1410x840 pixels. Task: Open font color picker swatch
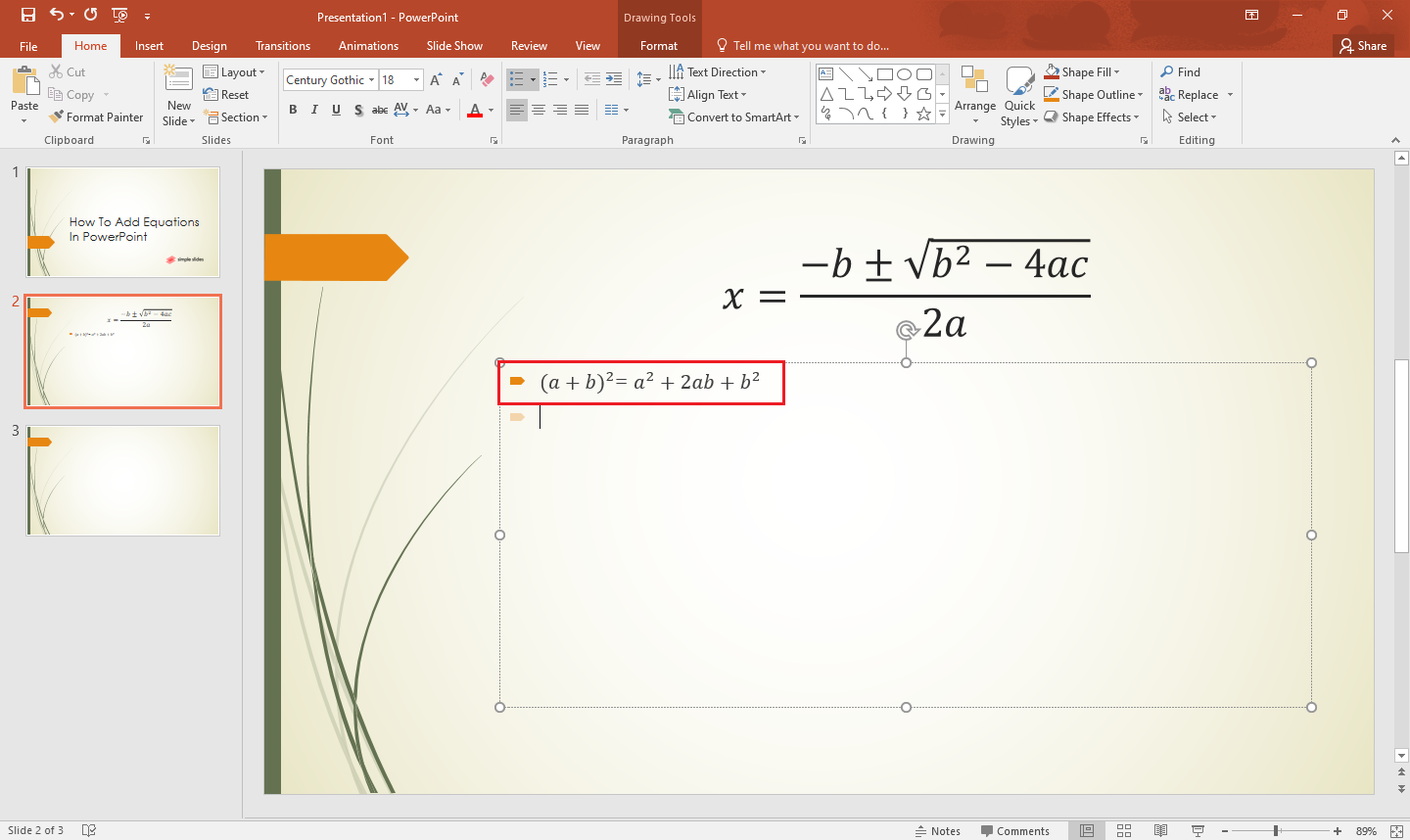click(x=475, y=110)
